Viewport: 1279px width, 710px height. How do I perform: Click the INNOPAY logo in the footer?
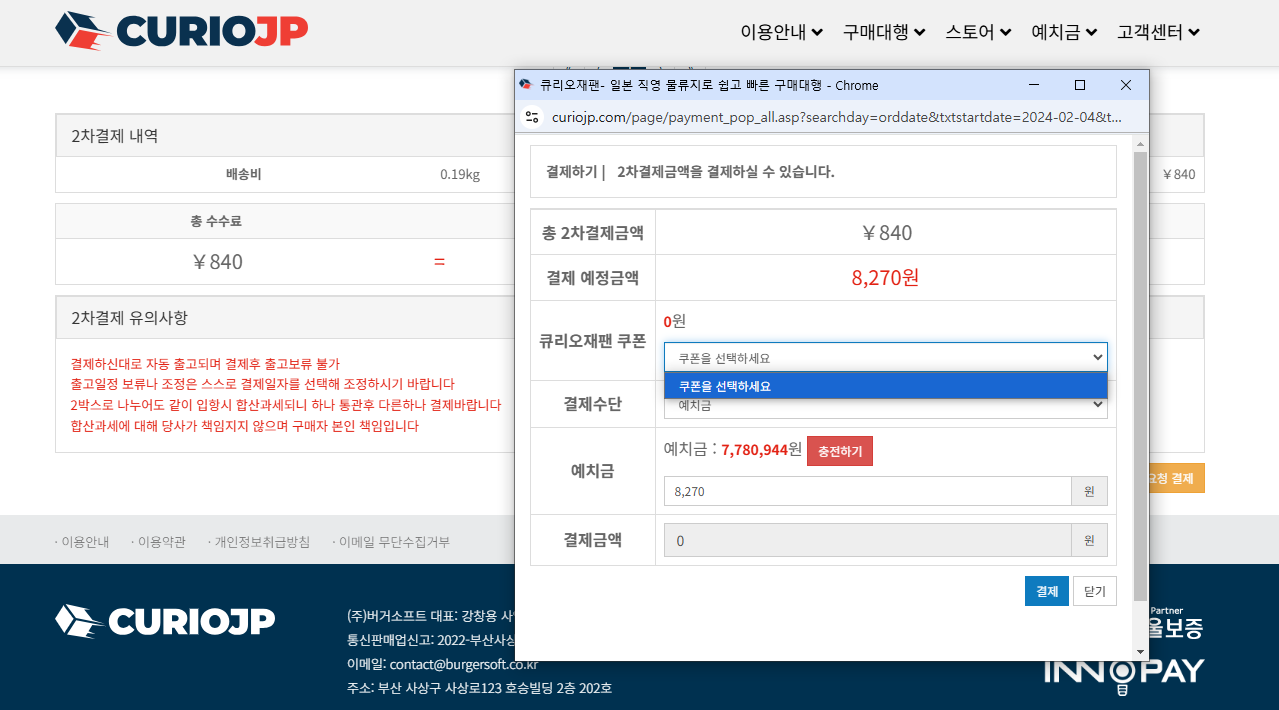point(1124,672)
